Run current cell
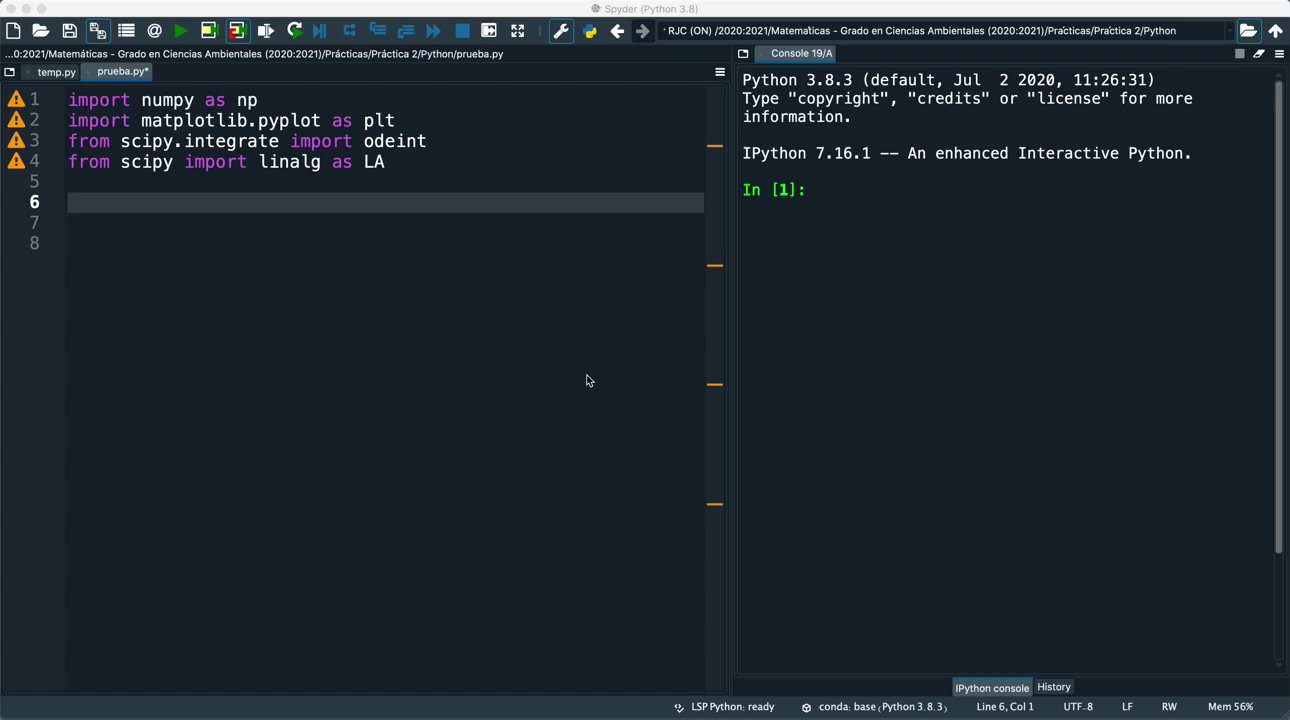 tap(208, 31)
